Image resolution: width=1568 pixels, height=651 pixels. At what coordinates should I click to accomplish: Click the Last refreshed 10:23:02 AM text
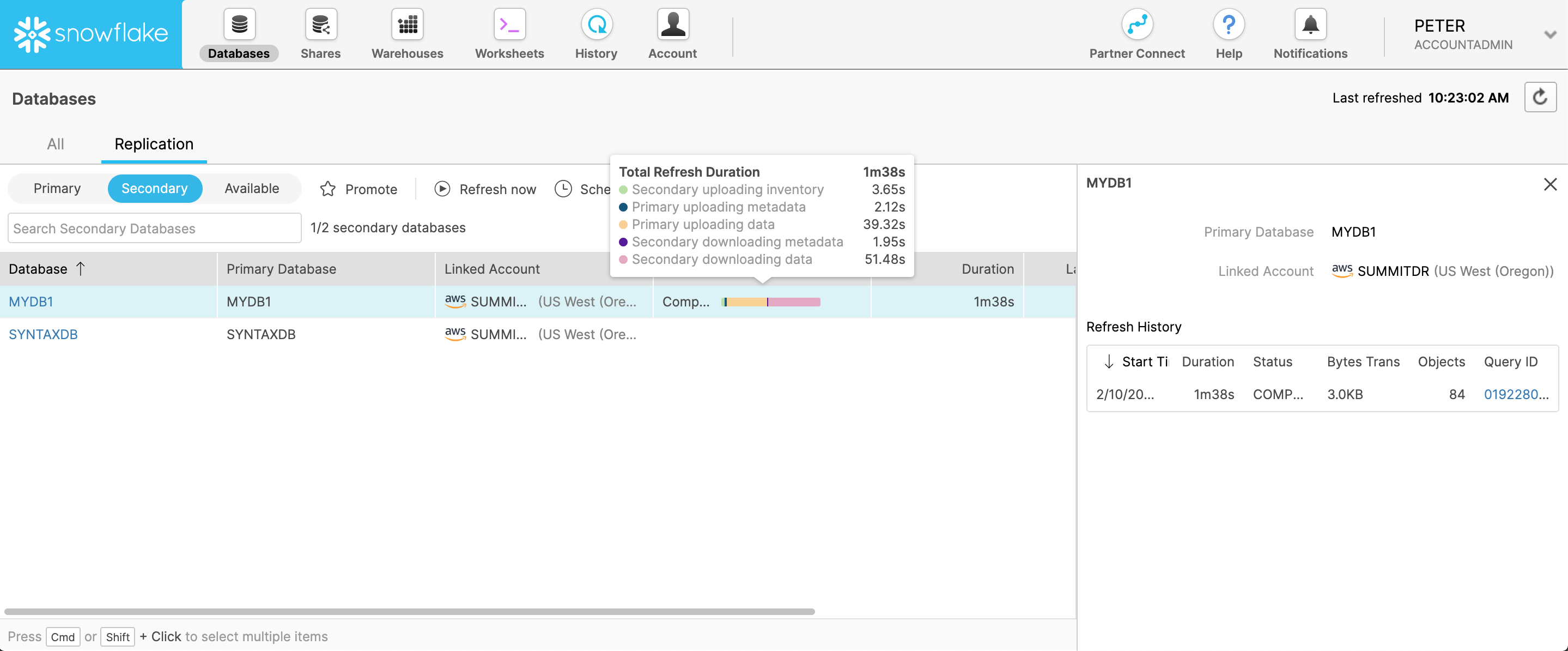1420,98
